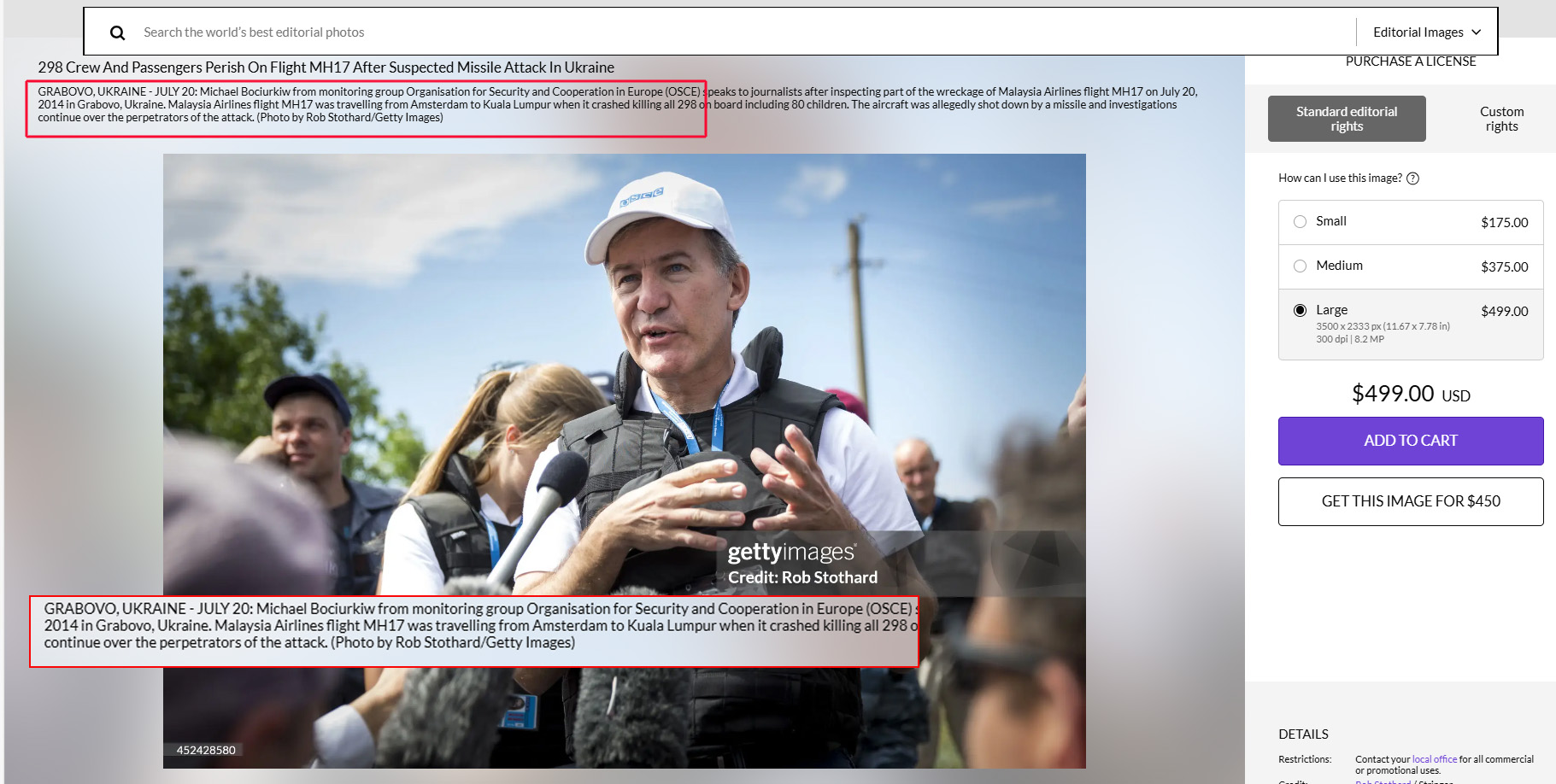The width and height of the screenshot is (1556, 784).
Task: Switch to the Custom rights tab
Action: pyautogui.click(x=1501, y=119)
